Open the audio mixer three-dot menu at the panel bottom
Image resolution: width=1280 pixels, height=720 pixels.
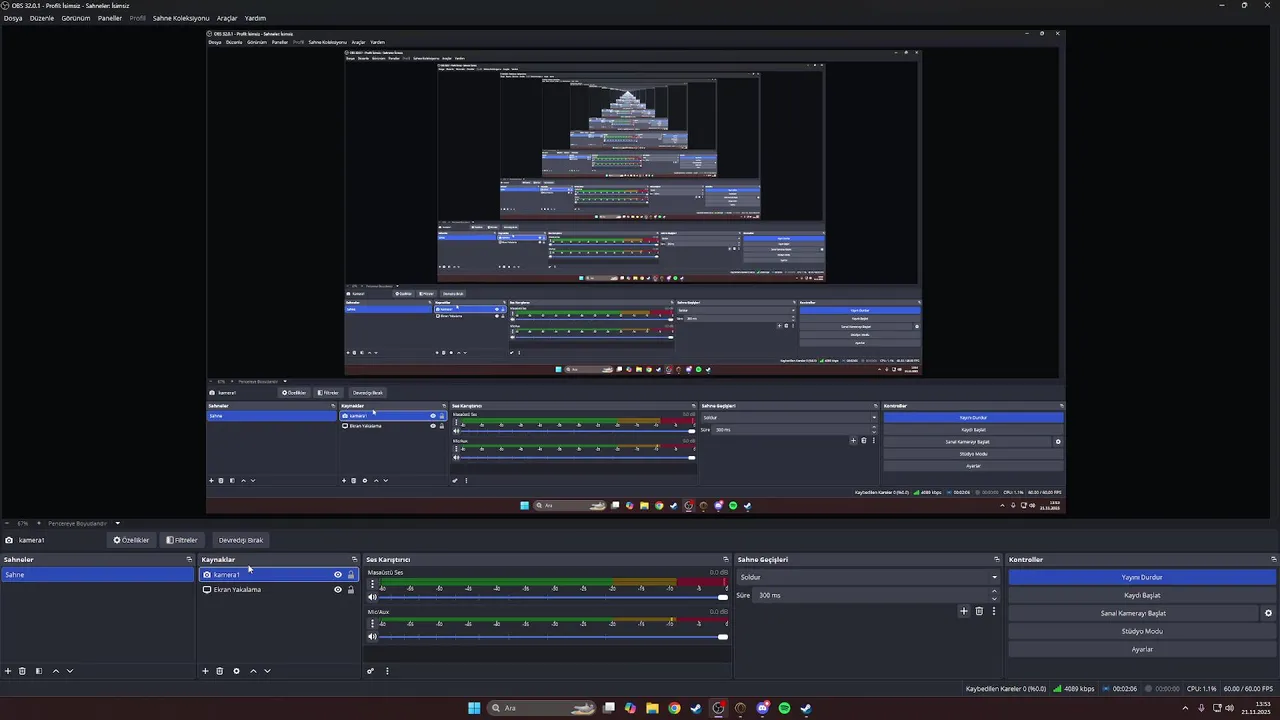(387, 671)
